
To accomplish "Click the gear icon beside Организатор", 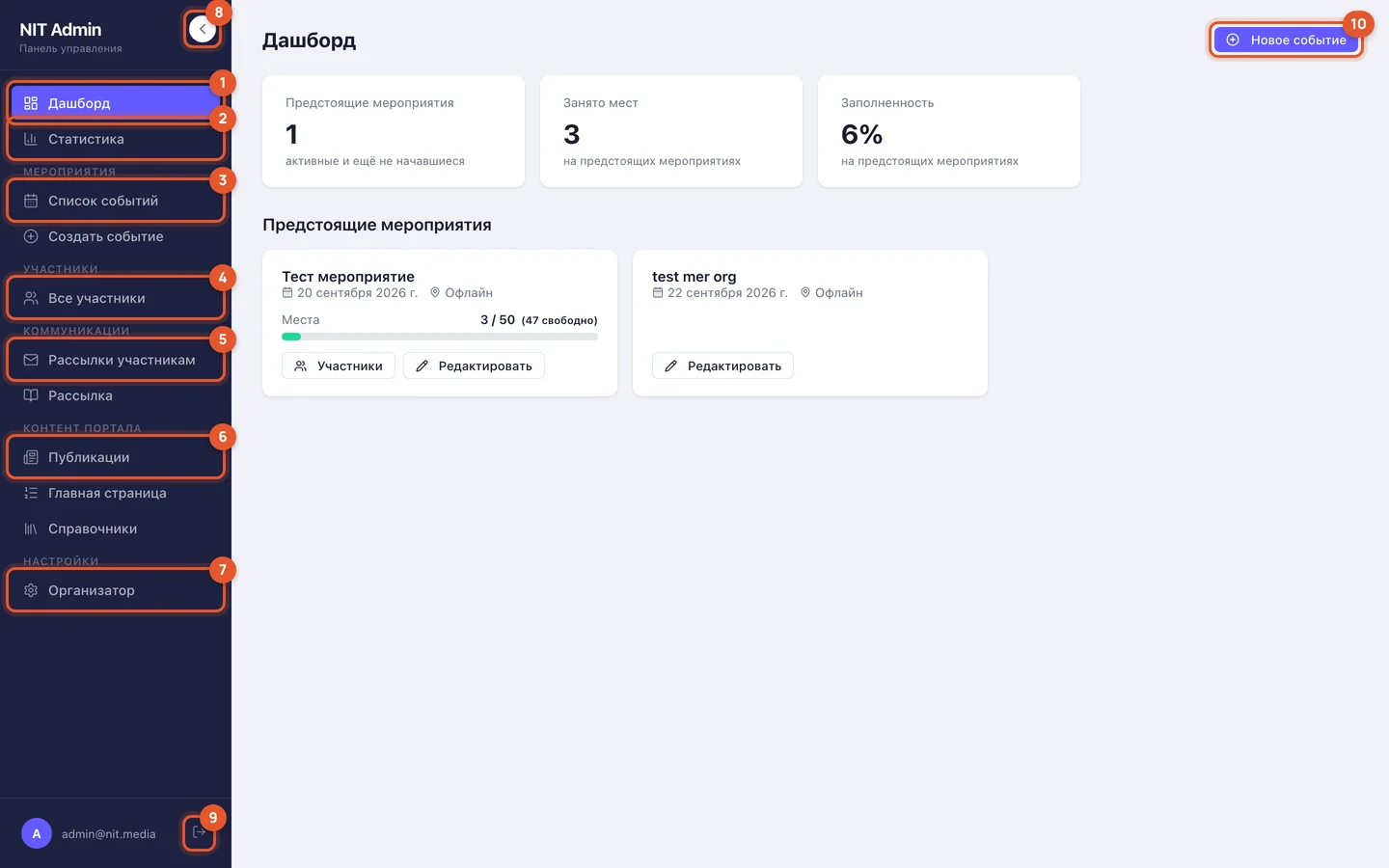I will (x=31, y=590).
